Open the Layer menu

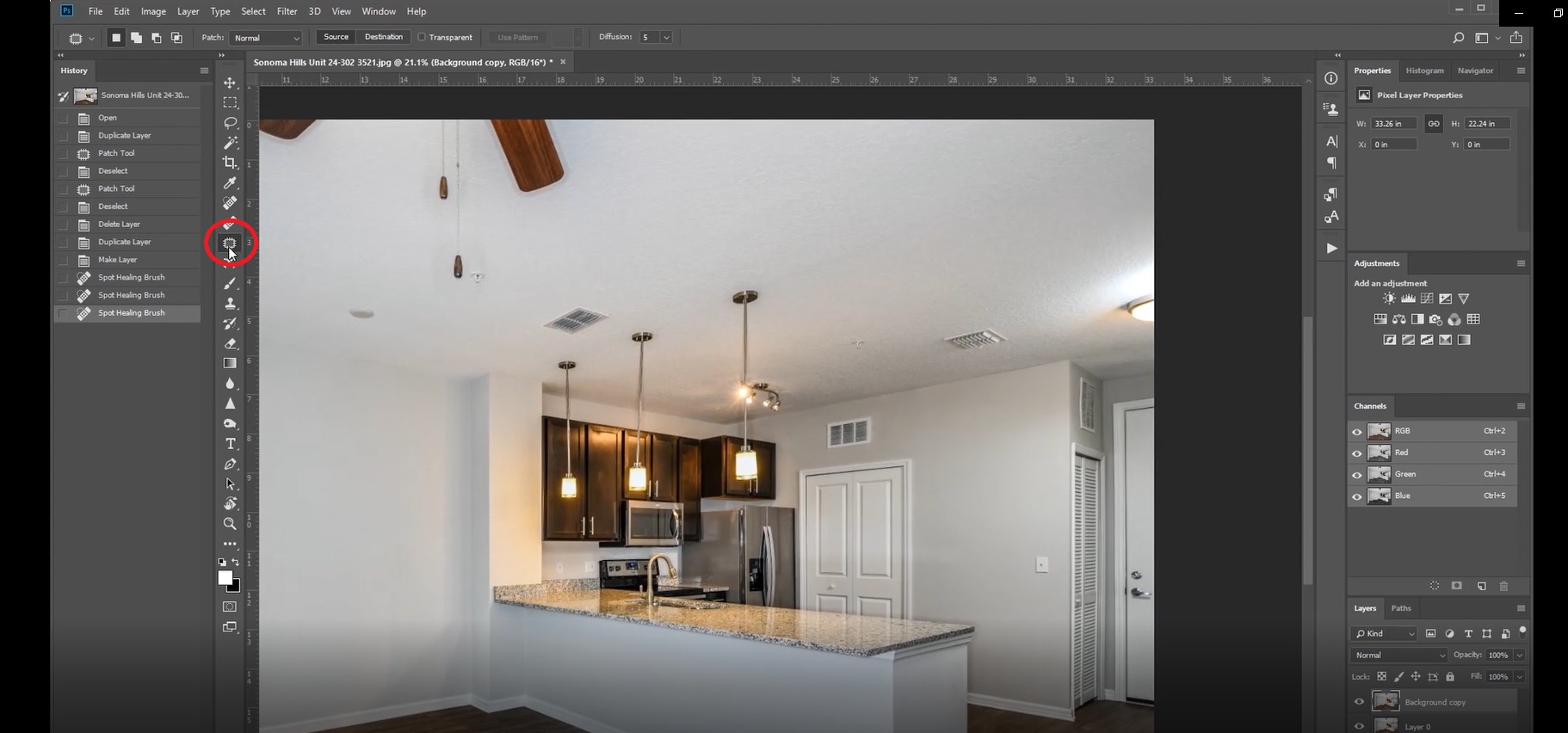tap(188, 11)
